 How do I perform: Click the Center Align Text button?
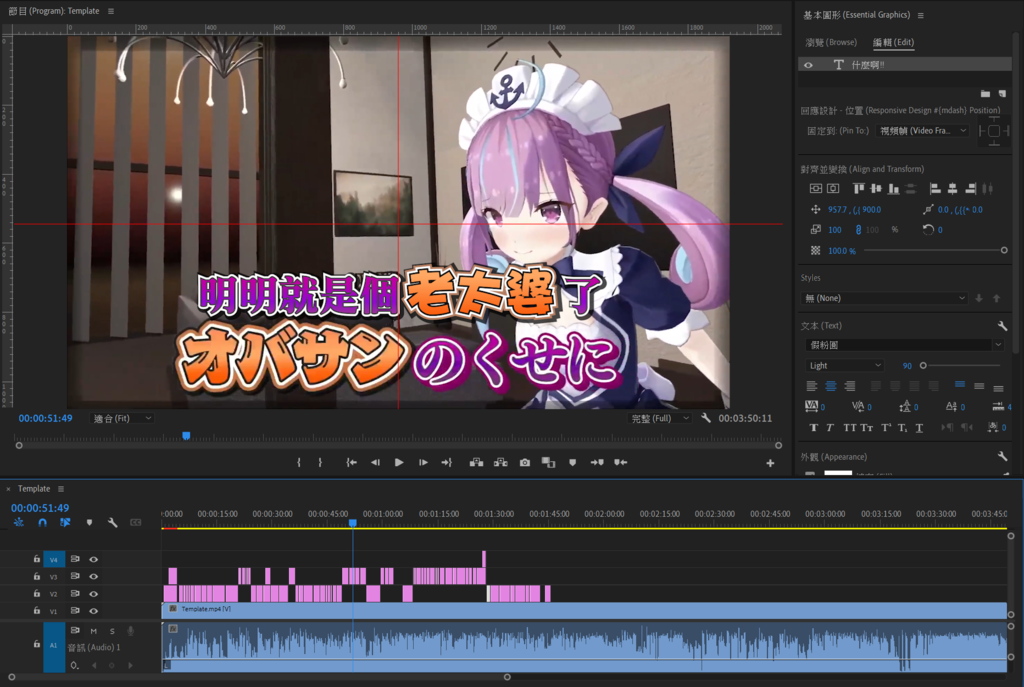pyautogui.click(x=831, y=387)
